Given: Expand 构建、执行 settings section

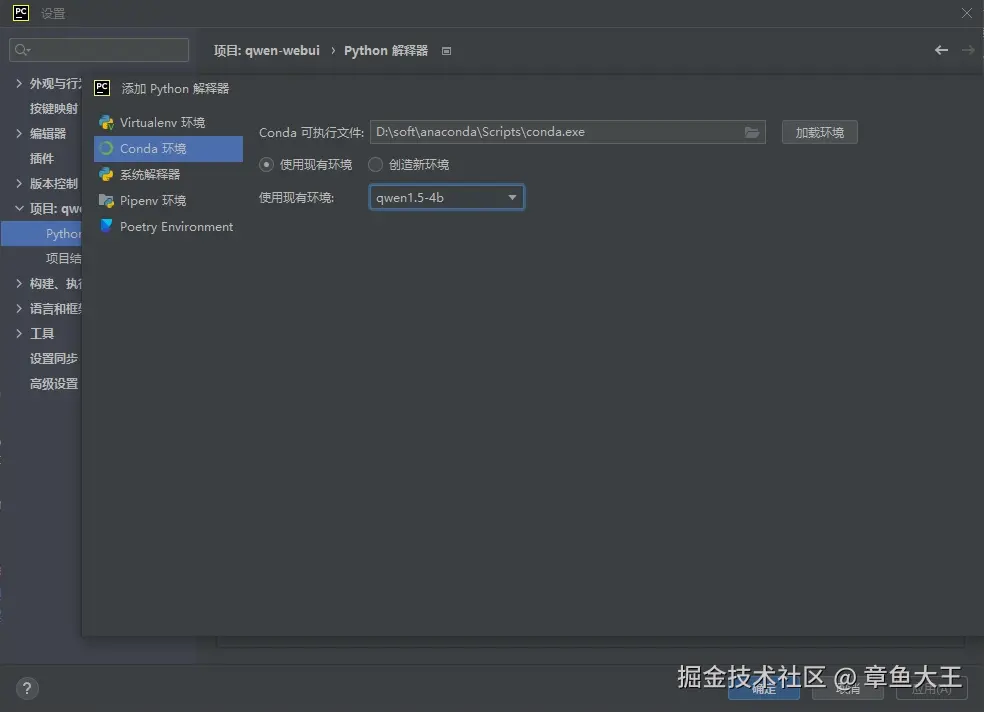Looking at the screenshot, I should [19, 284].
